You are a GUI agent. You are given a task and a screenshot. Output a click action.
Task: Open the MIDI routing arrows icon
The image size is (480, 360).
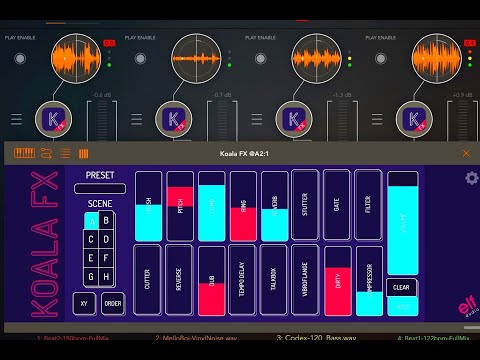click(x=46, y=154)
